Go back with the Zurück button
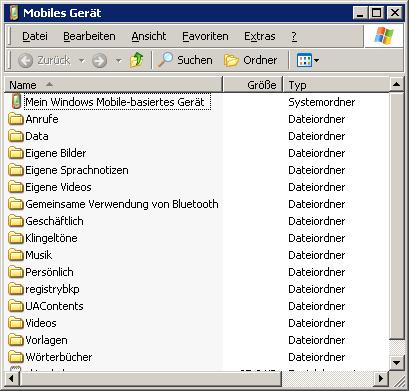409x391 pixels. pyautogui.click(x=44, y=60)
